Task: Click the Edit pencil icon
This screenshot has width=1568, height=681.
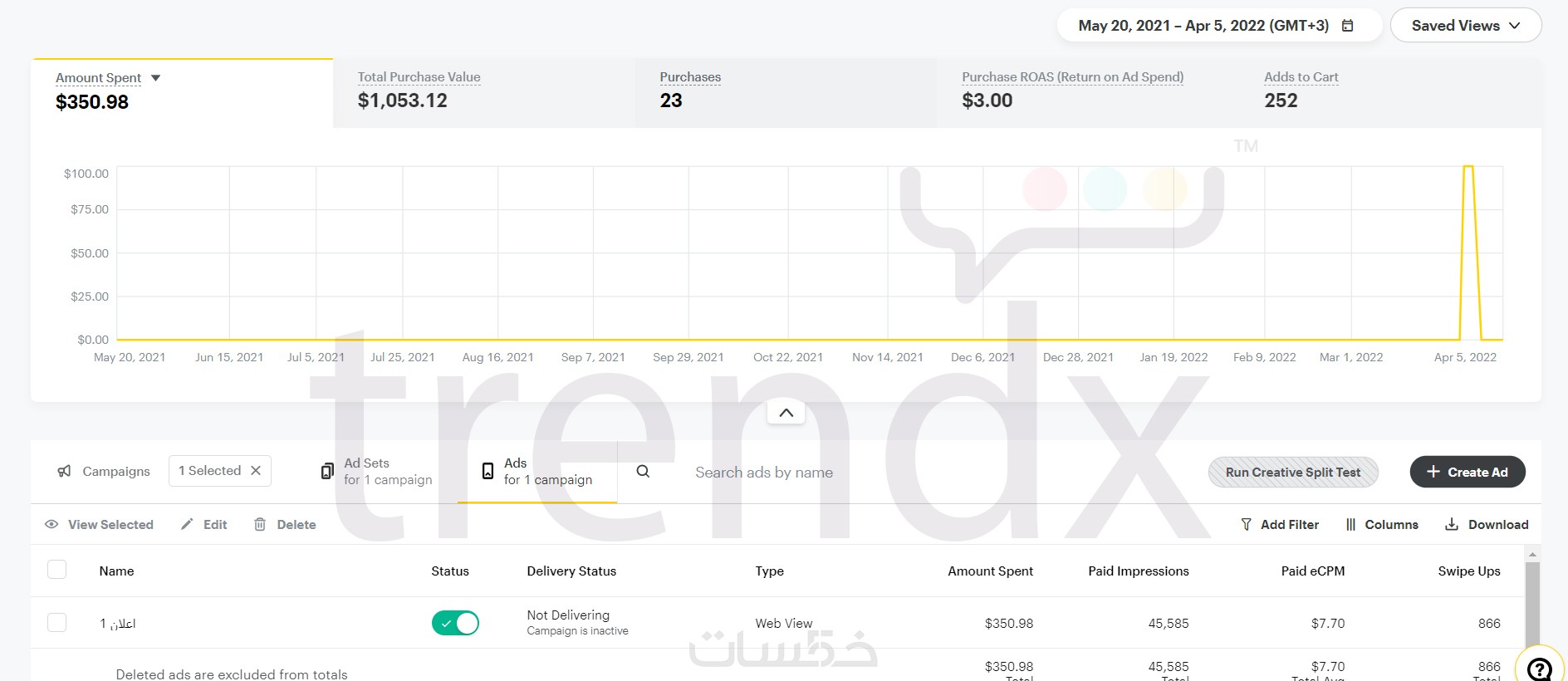Action: tap(187, 525)
